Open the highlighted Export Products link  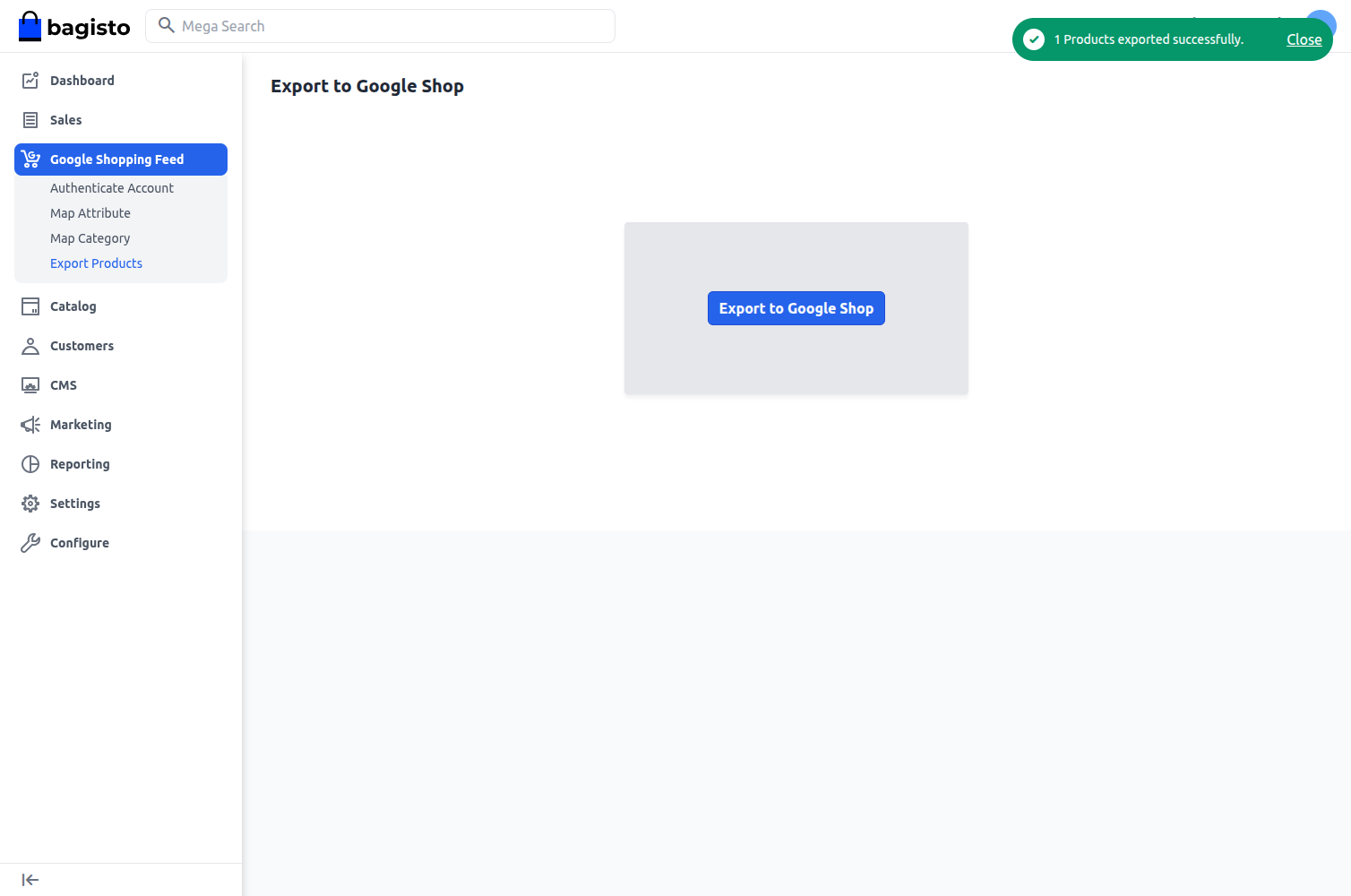(x=96, y=263)
